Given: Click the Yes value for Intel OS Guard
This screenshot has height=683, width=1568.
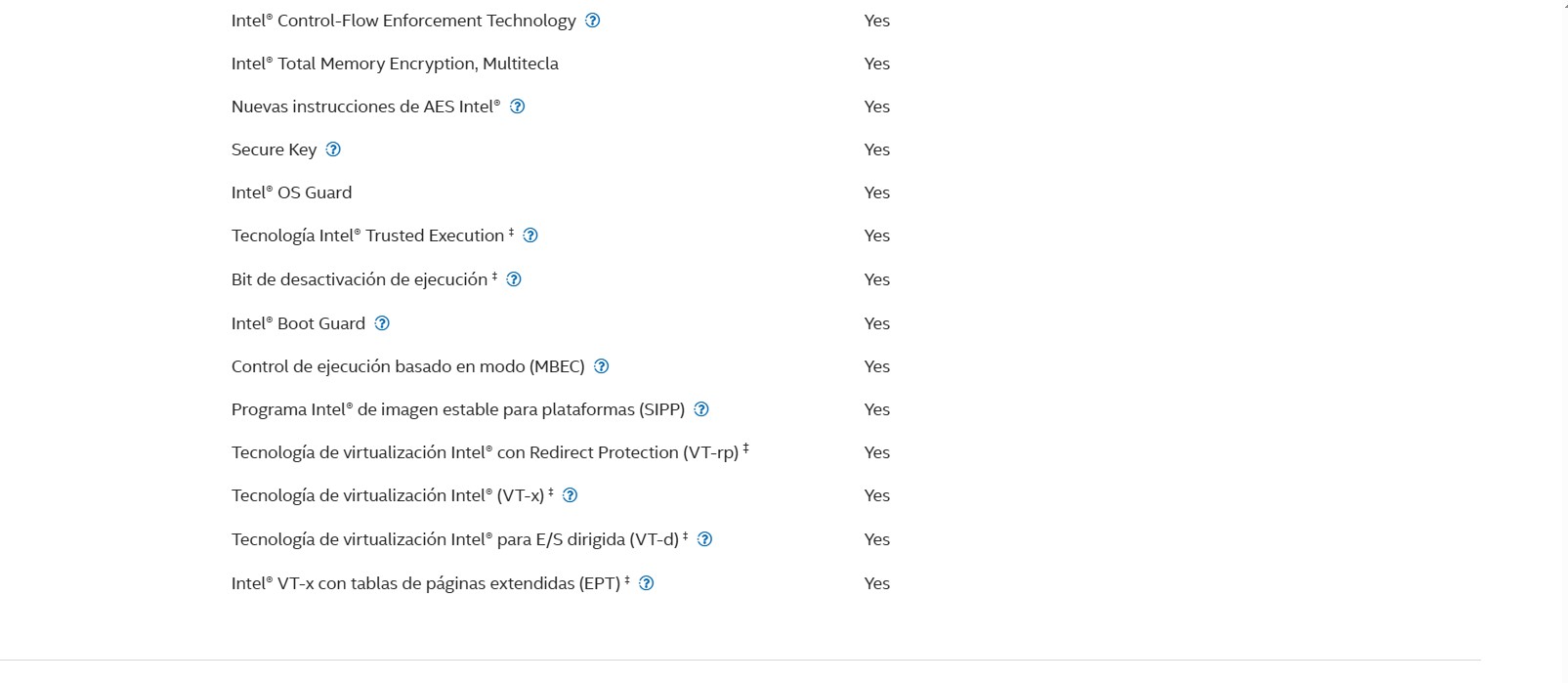Looking at the screenshot, I should [x=877, y=192].
